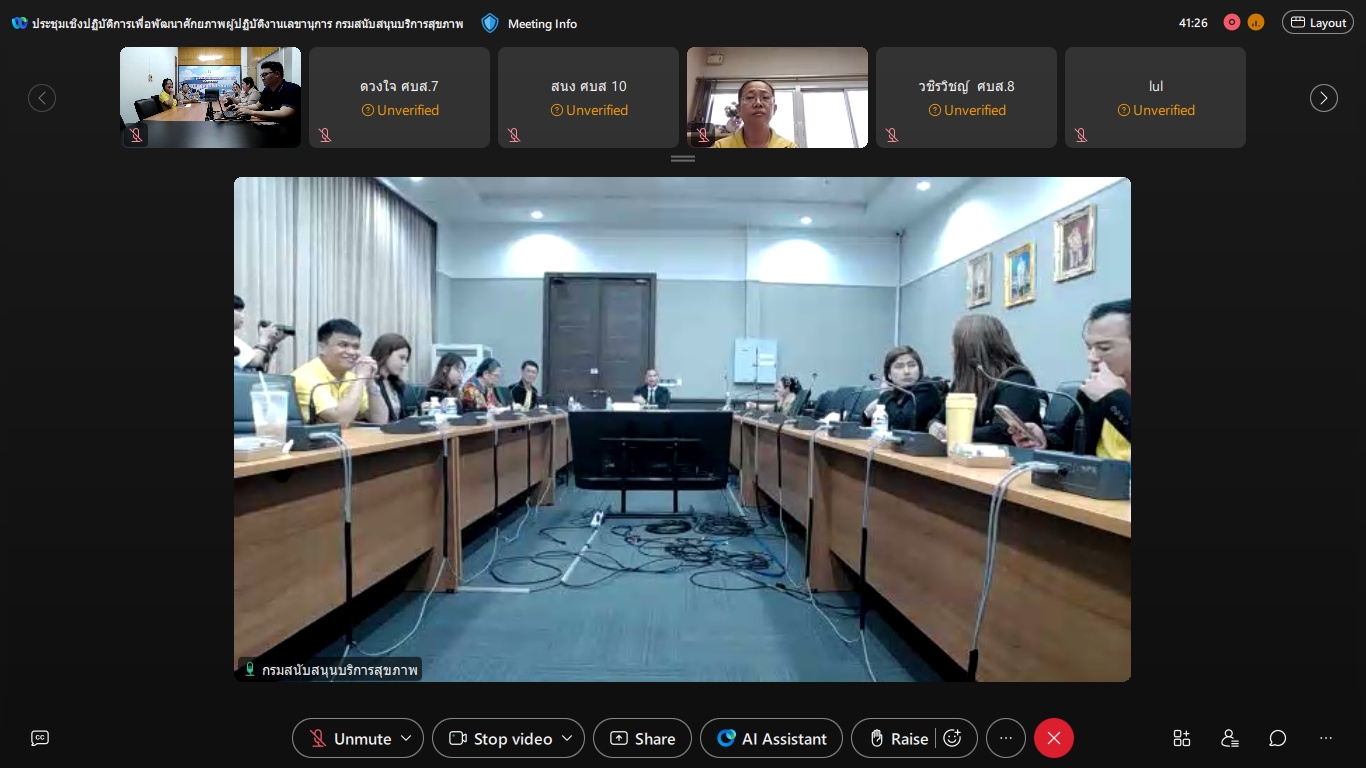Expand the video options arrow beside Stop video
Viewport: 1366px width, 768px height.
pyautogui.click(x=567, y=738)
